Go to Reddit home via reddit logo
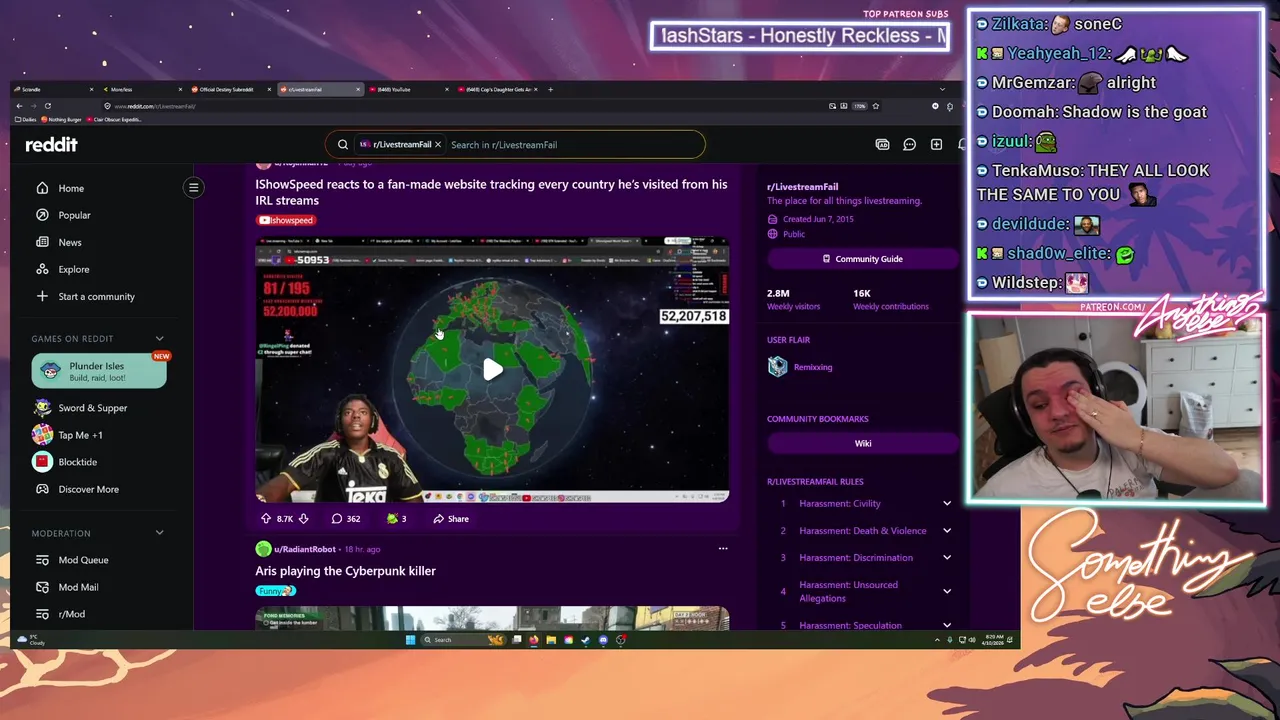This screenshot has width=1280, height=720. pos(51,144)
